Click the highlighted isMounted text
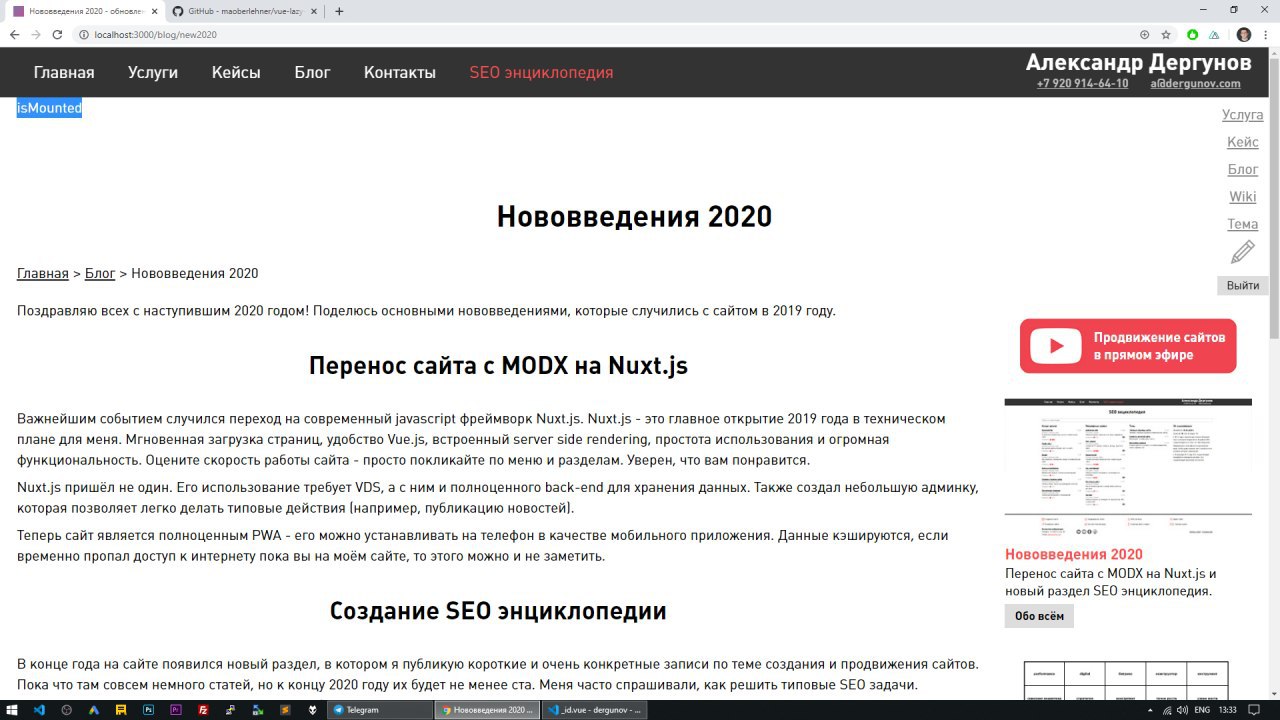 (x=49, y=108)
